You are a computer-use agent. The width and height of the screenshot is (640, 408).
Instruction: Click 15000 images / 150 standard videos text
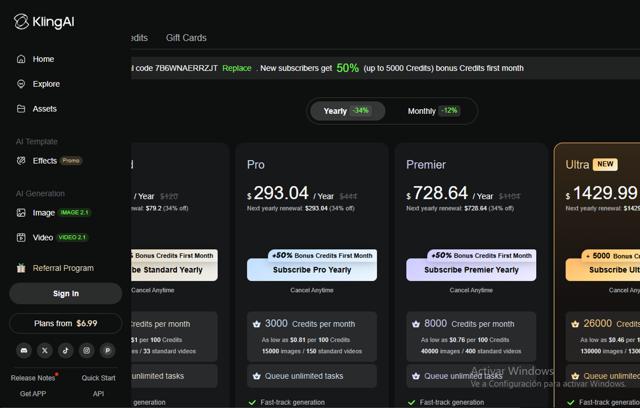[x=312, y=351]
